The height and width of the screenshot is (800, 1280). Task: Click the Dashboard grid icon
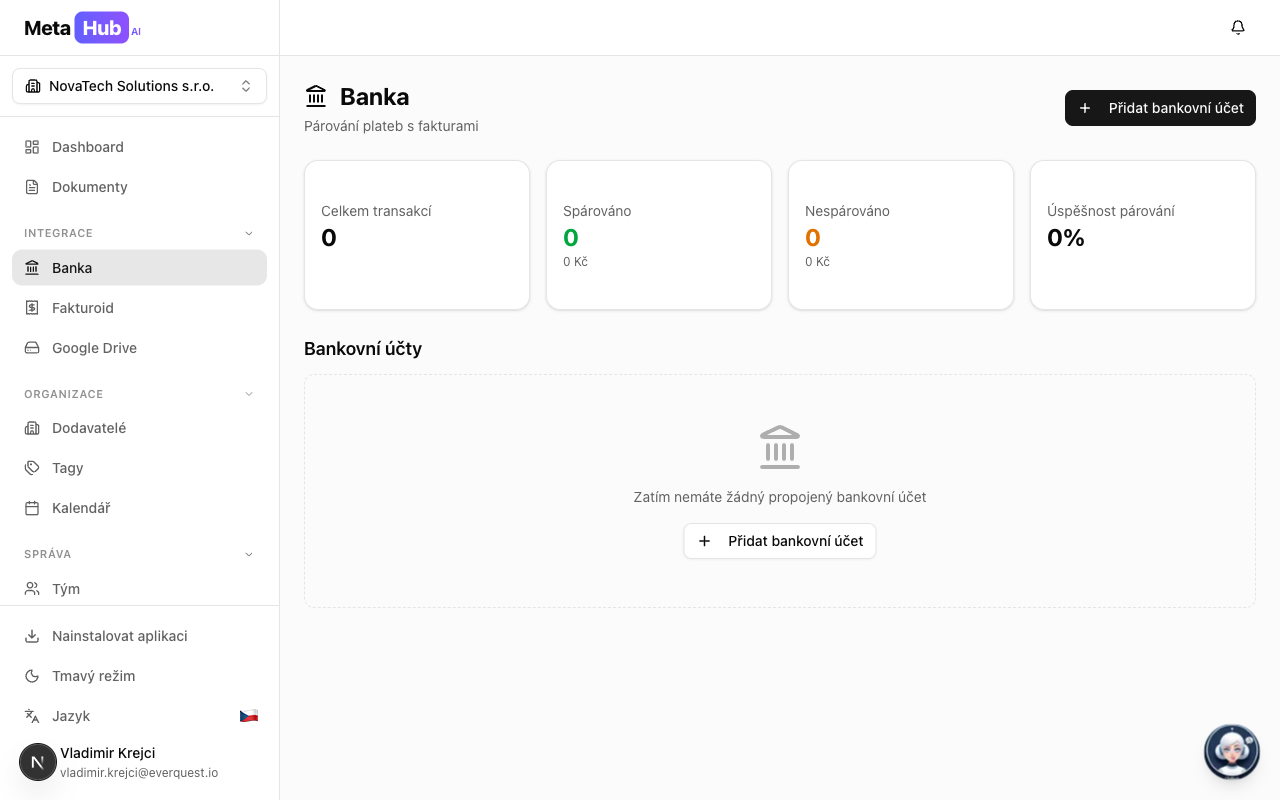[x=32, y=147]
